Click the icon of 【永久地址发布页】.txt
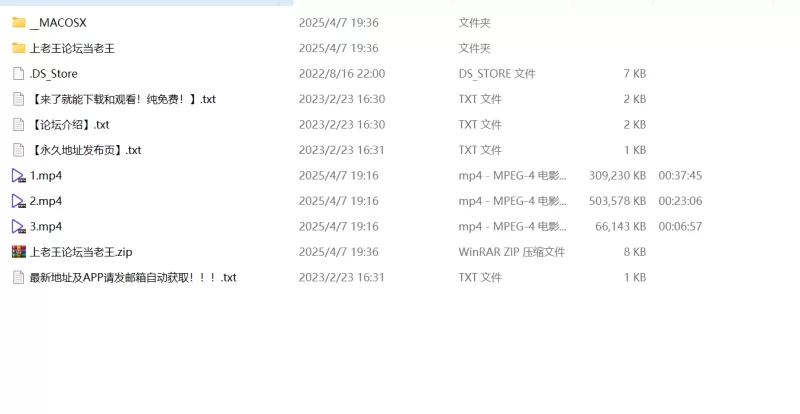The height and width of the screenshot is (414, 800). coord(18,150)
